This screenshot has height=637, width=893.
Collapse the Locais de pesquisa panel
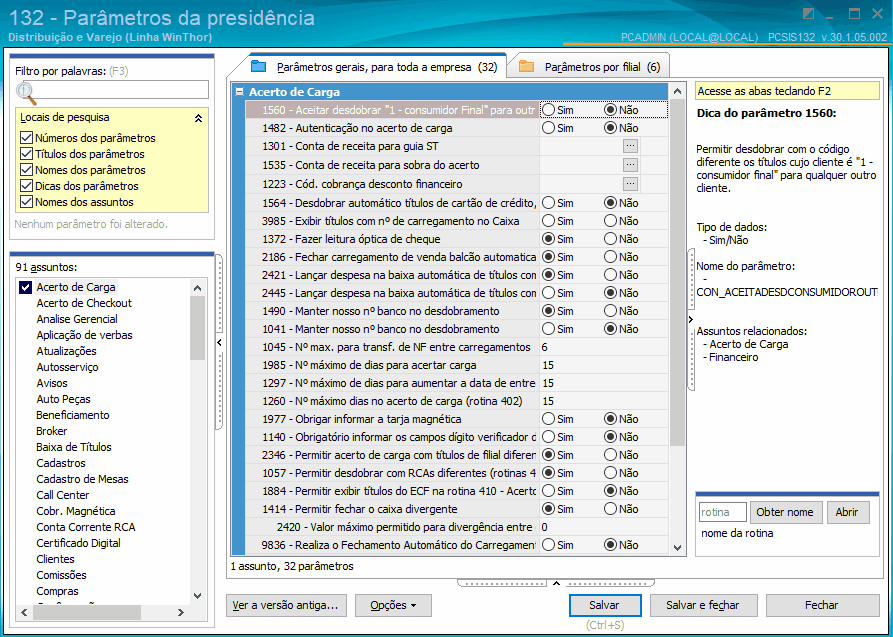[198, 119]
